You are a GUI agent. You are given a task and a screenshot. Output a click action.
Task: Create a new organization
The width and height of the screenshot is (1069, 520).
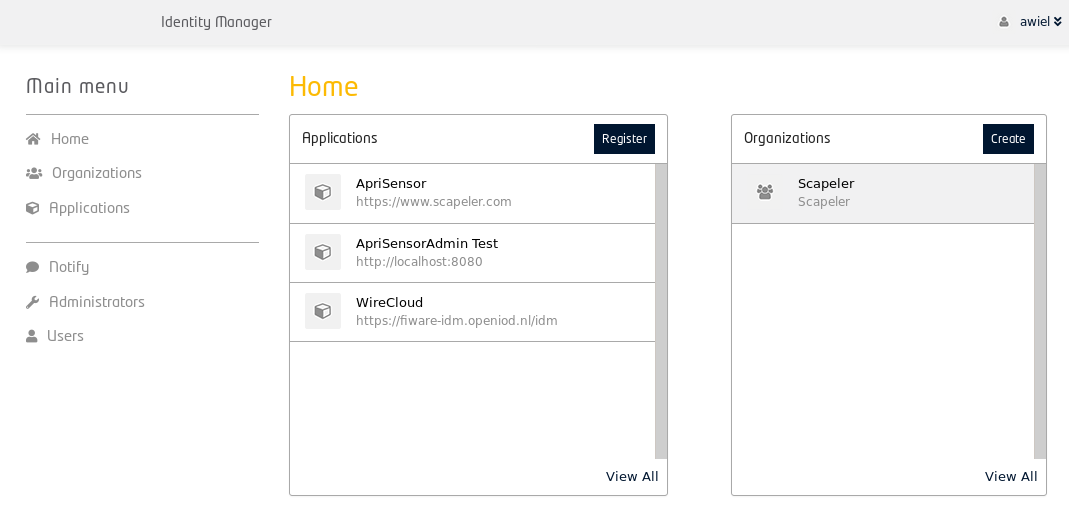[1008, 139]
